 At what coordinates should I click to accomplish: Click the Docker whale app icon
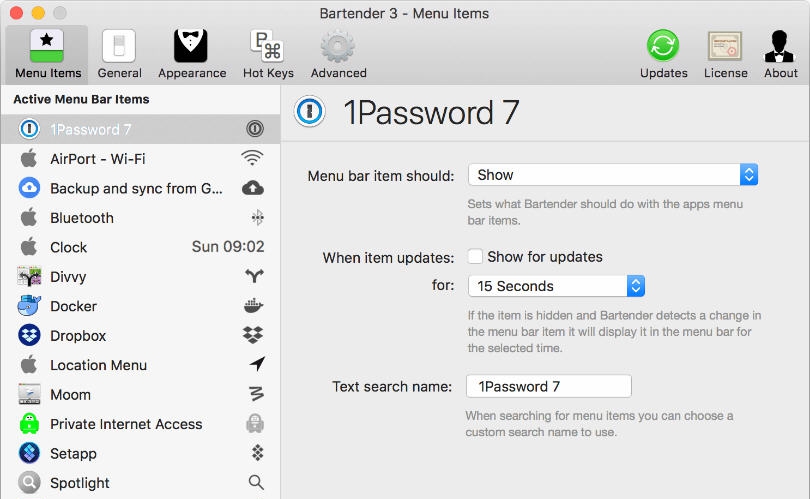pyautogui.click(x=29, y=306)
